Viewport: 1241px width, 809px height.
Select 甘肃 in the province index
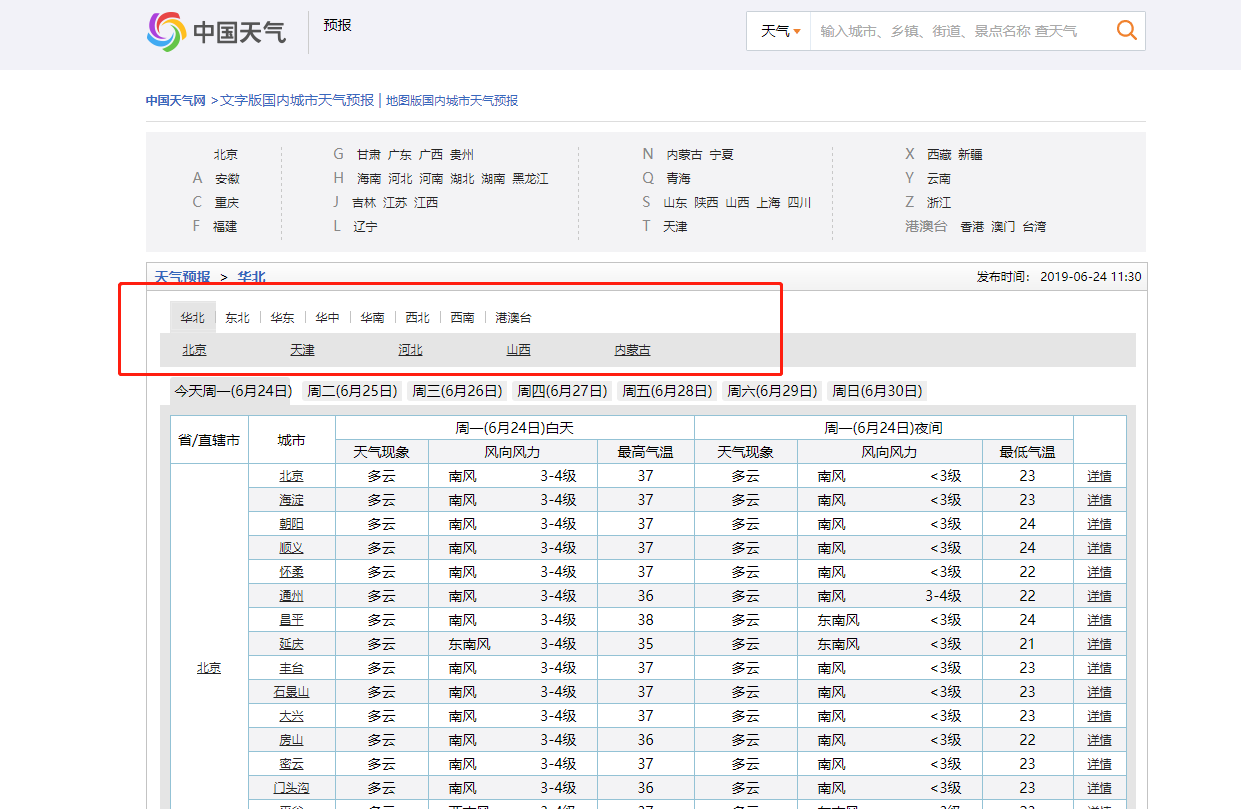pos(369,155)
